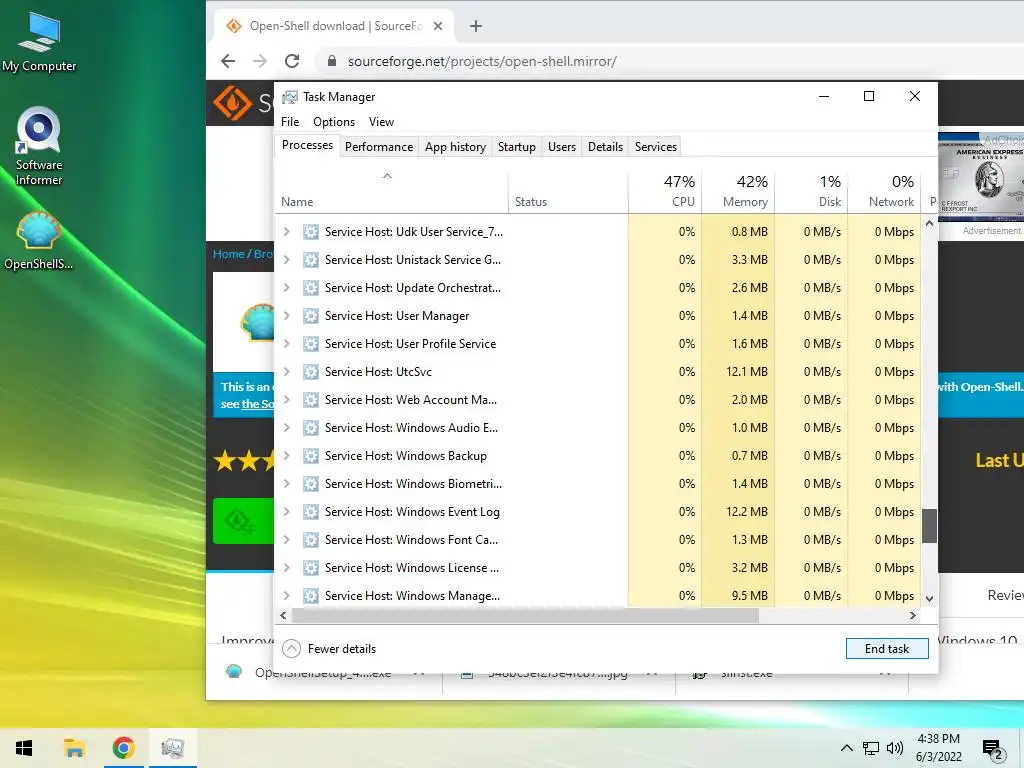Click the Unistack Service gear icon
This screenshot has height=768, width=1024.
(x=311, y=260)
